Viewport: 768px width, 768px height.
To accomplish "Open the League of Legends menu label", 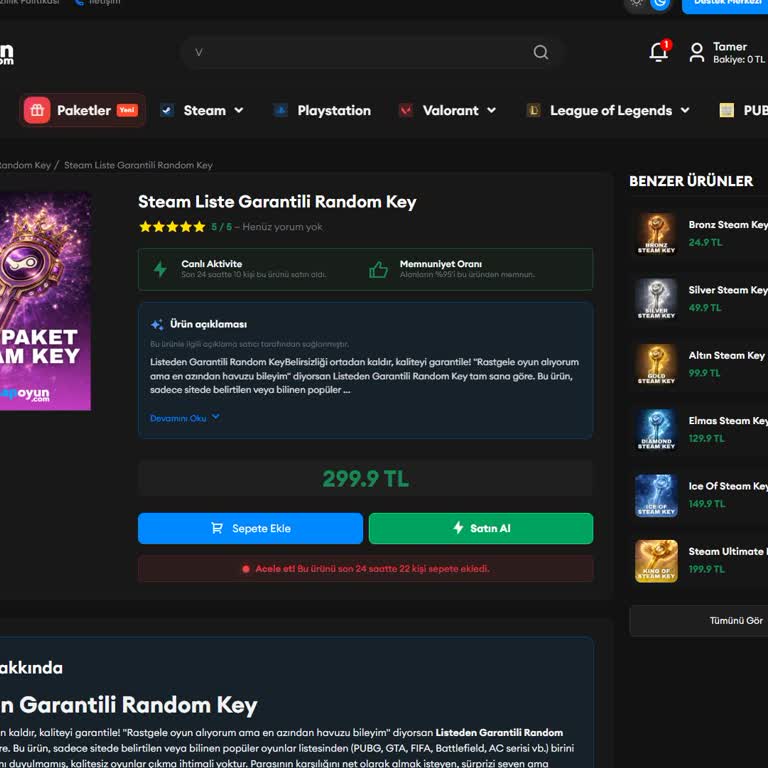I will (x=611, y=111).
